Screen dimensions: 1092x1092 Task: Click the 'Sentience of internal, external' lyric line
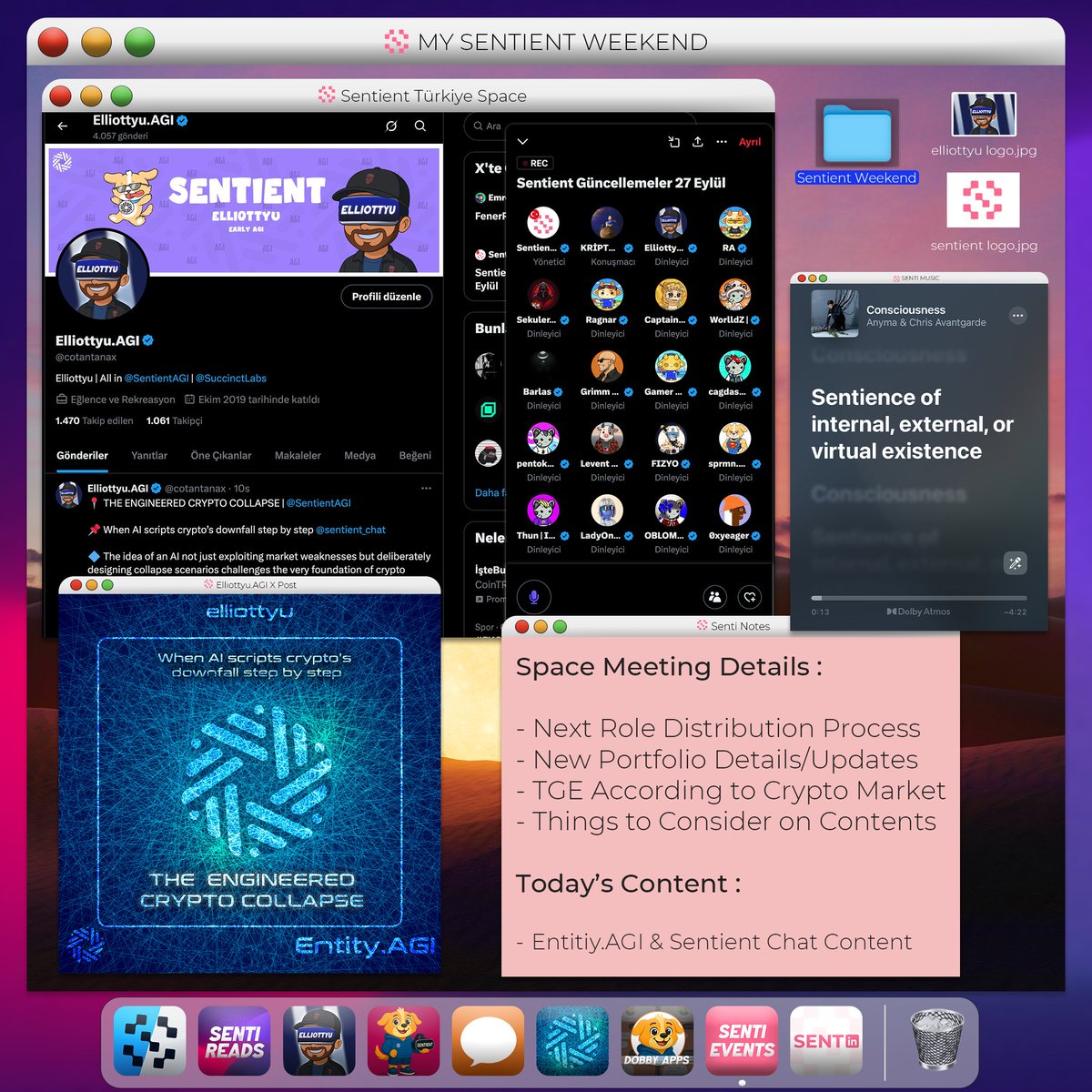point(912,424)
